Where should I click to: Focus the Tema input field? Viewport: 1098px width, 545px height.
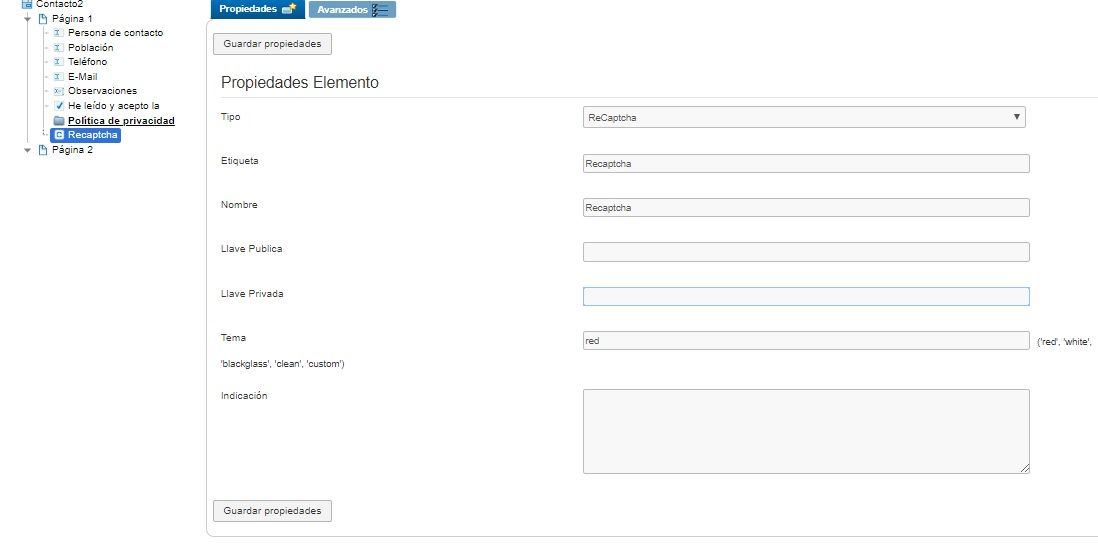(806, 340)
